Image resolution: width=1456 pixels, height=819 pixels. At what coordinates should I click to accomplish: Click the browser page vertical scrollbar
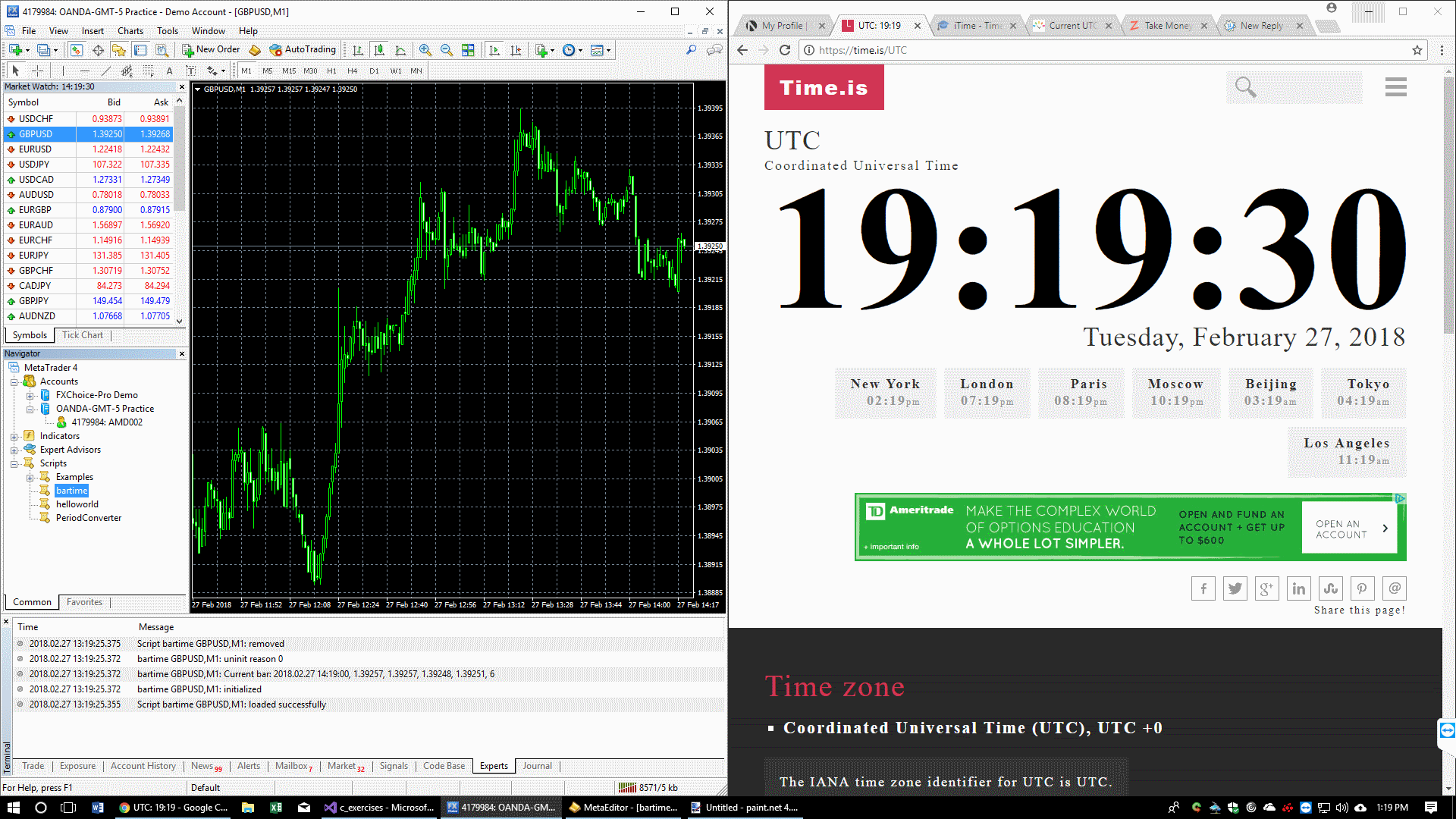click(x=1448, y=205)
